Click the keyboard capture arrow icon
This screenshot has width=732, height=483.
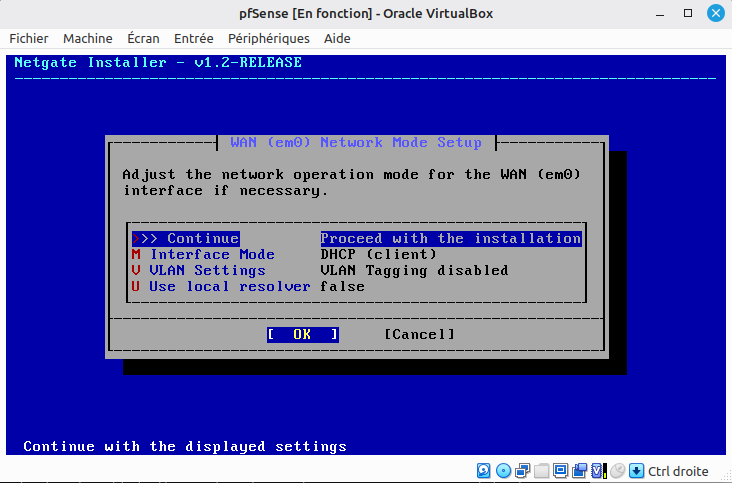pyautogui.click(x=637, y=470)
